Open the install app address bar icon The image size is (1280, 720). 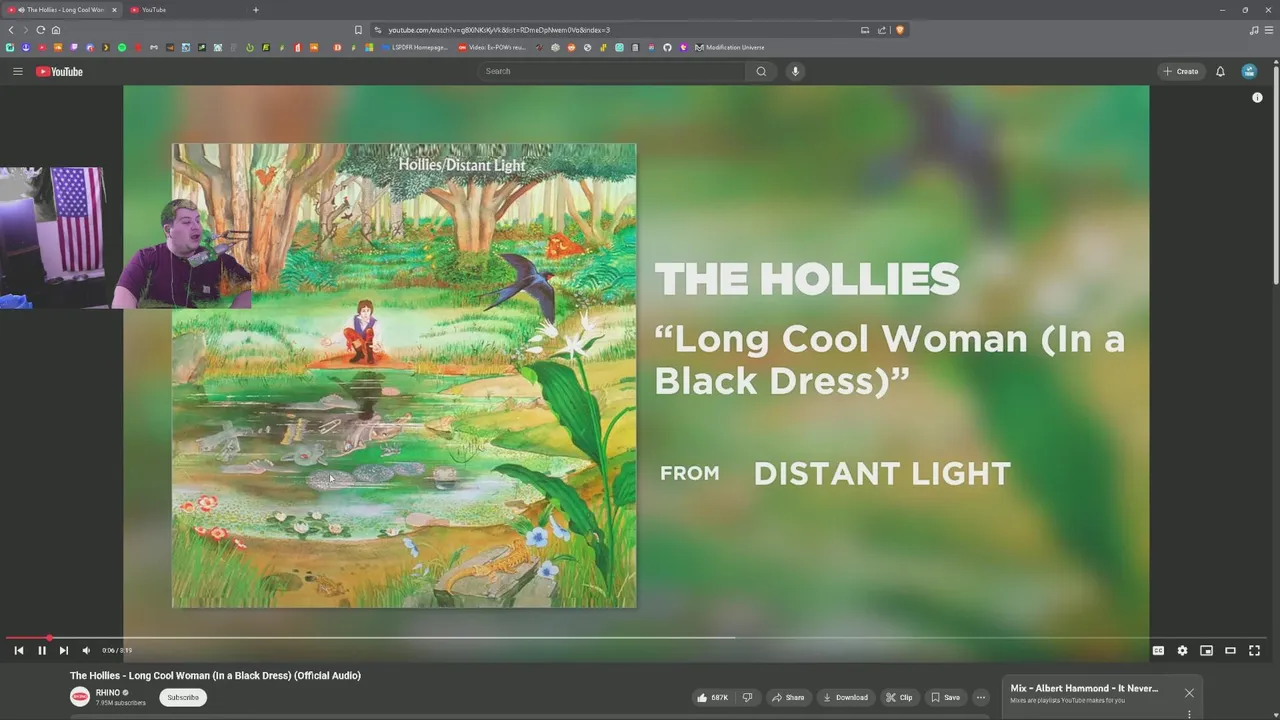coord(865,30)
